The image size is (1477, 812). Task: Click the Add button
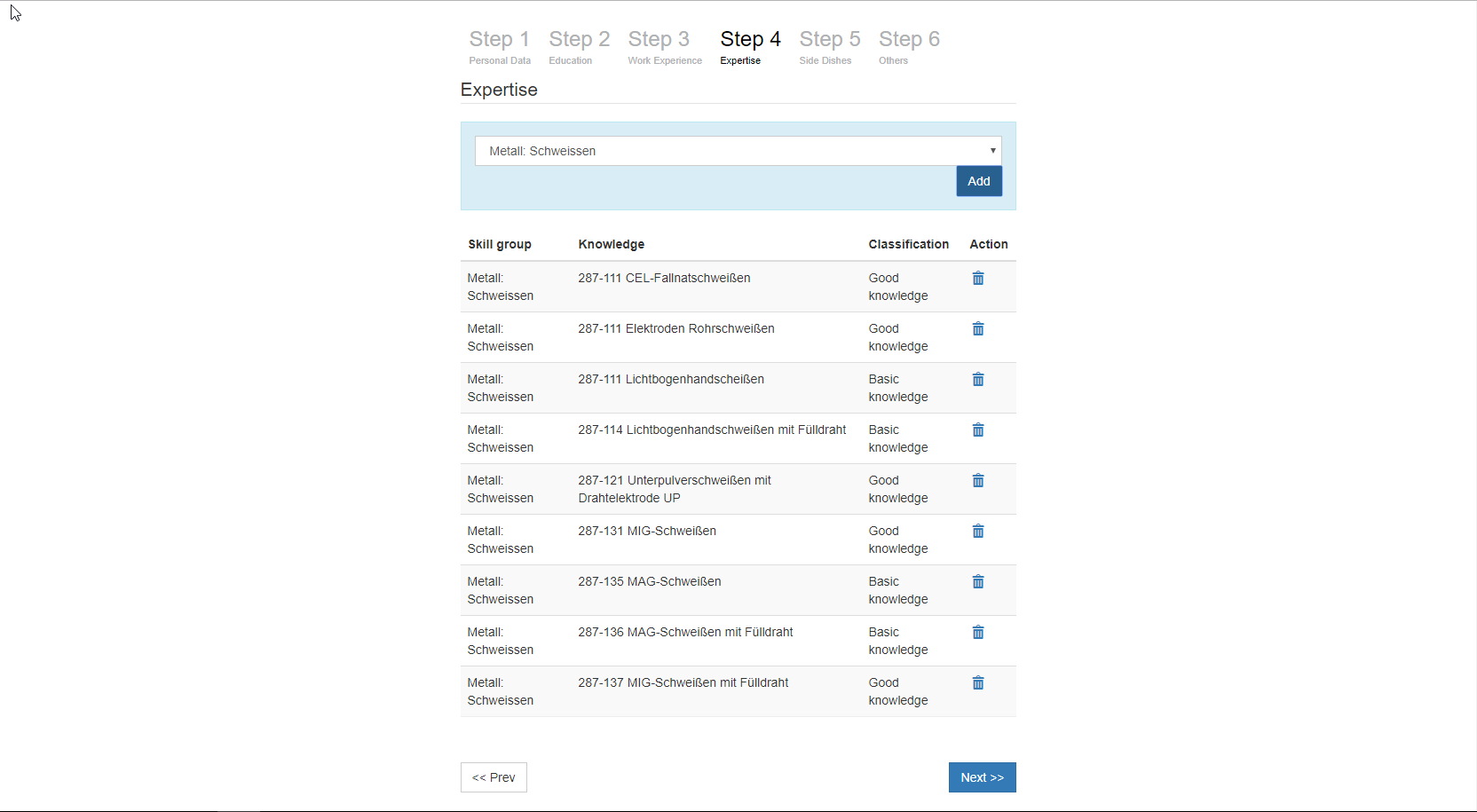(978, 181)
